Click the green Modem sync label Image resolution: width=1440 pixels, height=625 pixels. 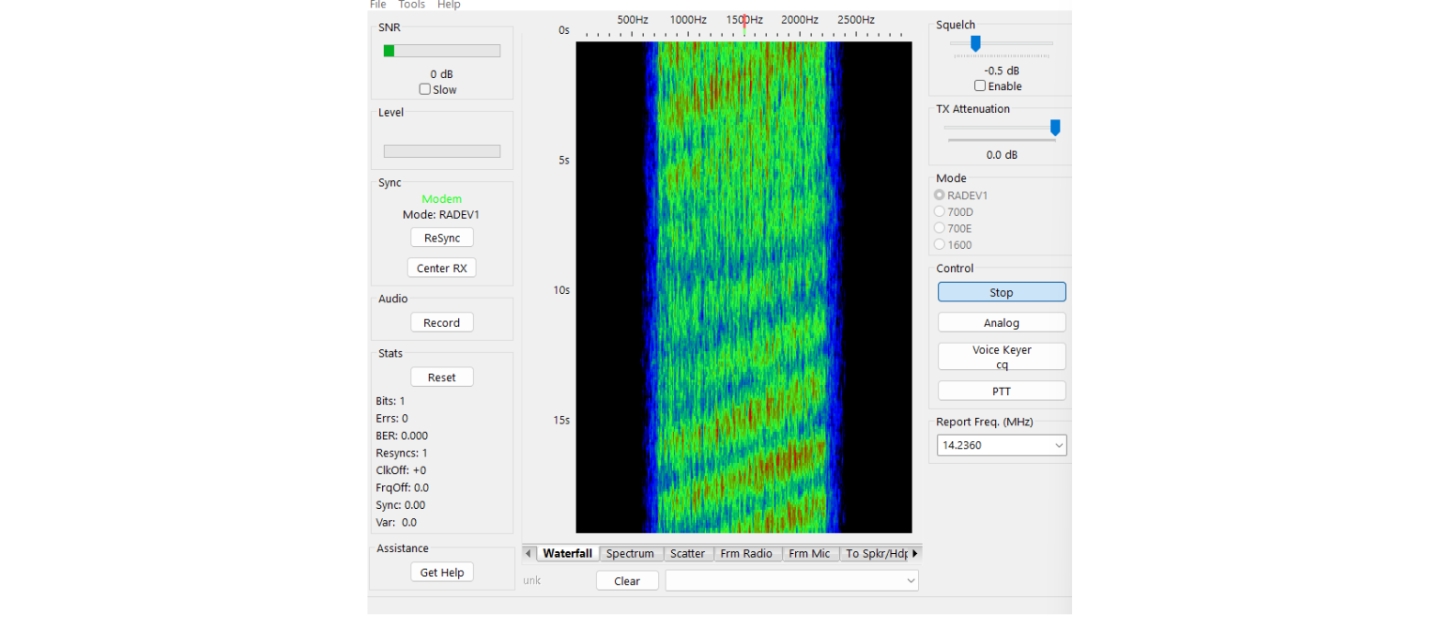(x=442, y=199)
